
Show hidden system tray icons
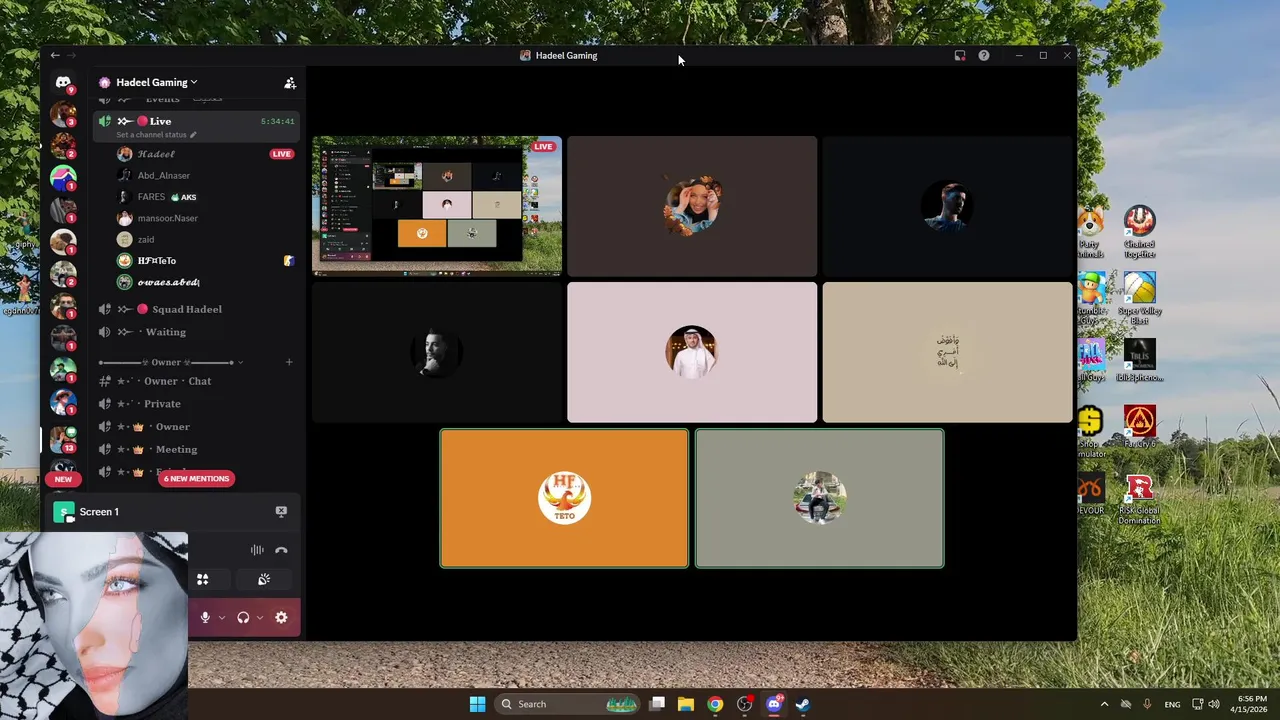coord(1104,704)
